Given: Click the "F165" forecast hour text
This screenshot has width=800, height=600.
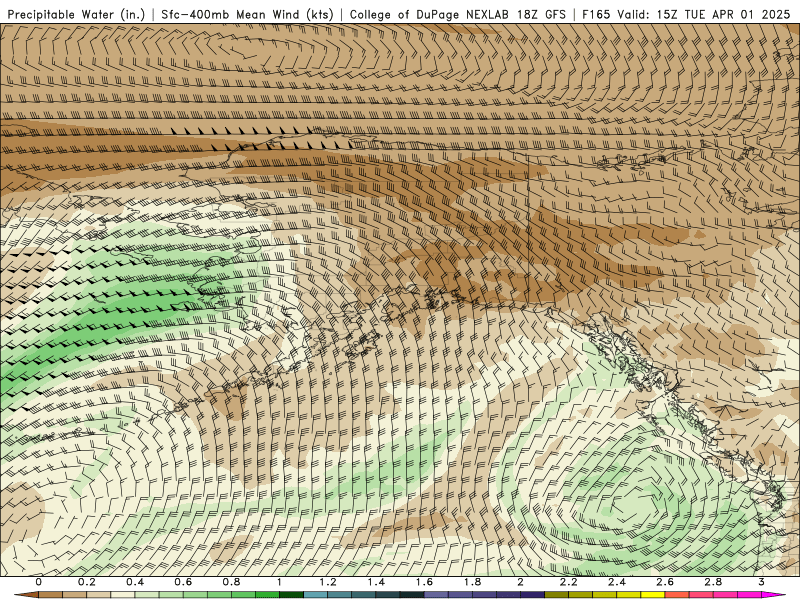Looking at the screenshot, I should [x=596, y=14].
